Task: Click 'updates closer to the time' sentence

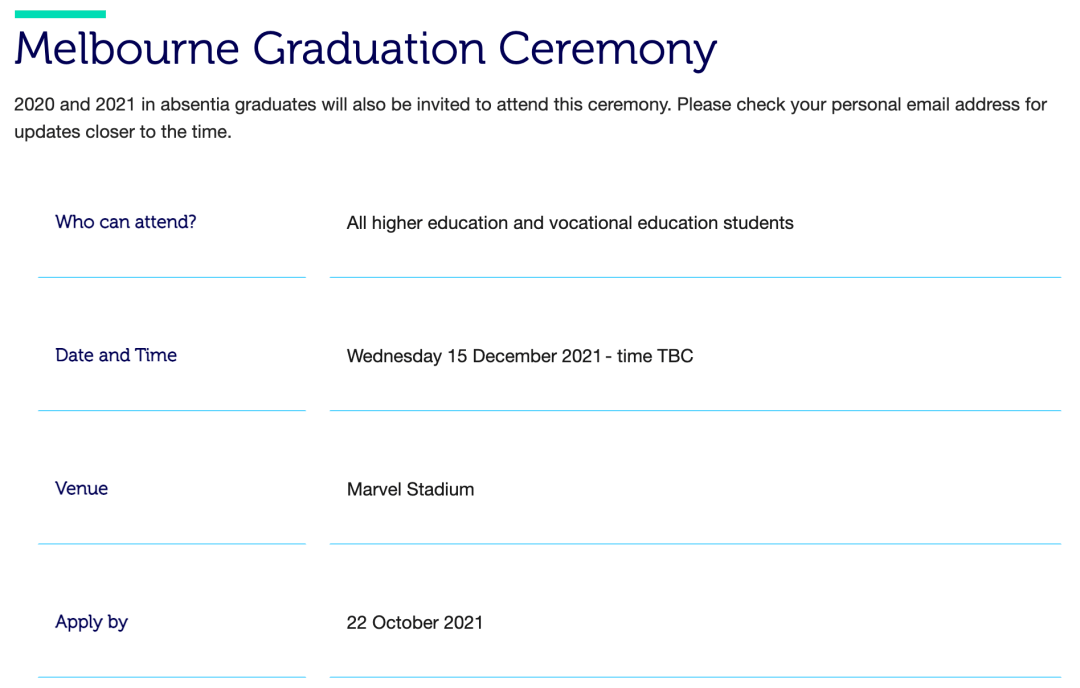Action: [123, 132]
